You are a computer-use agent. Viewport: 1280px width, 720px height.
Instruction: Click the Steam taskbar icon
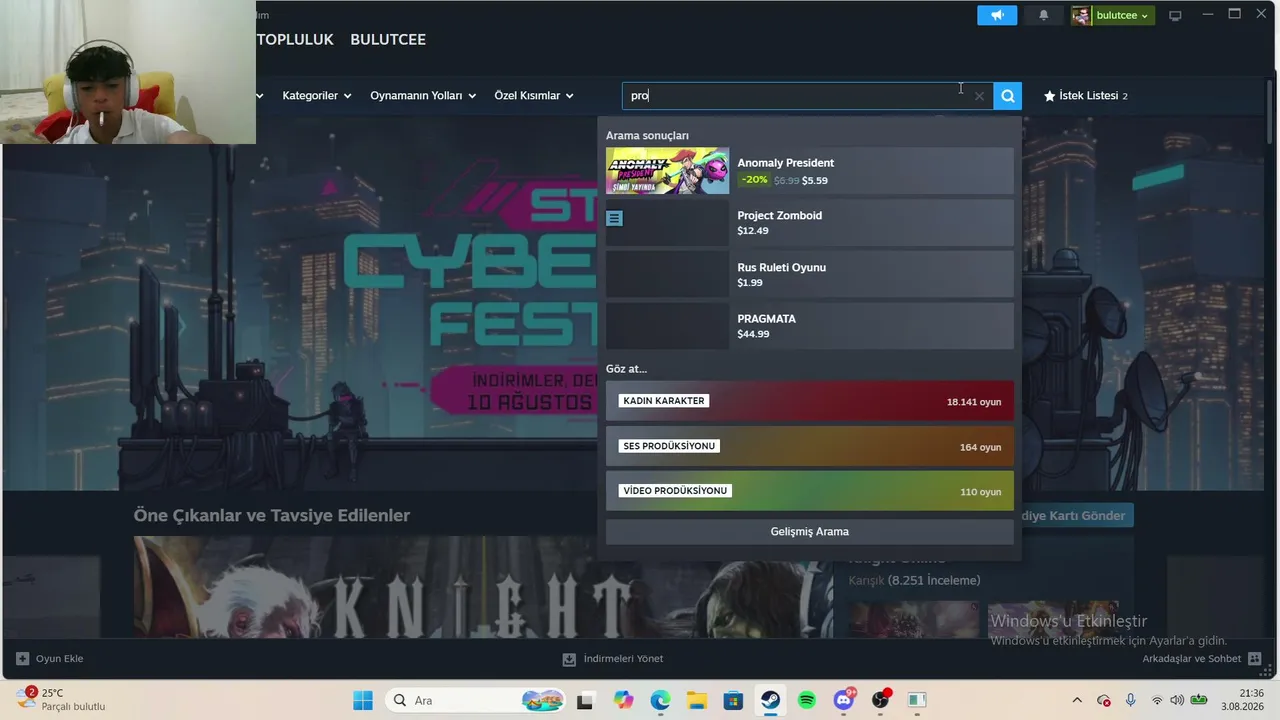point(770,700)
